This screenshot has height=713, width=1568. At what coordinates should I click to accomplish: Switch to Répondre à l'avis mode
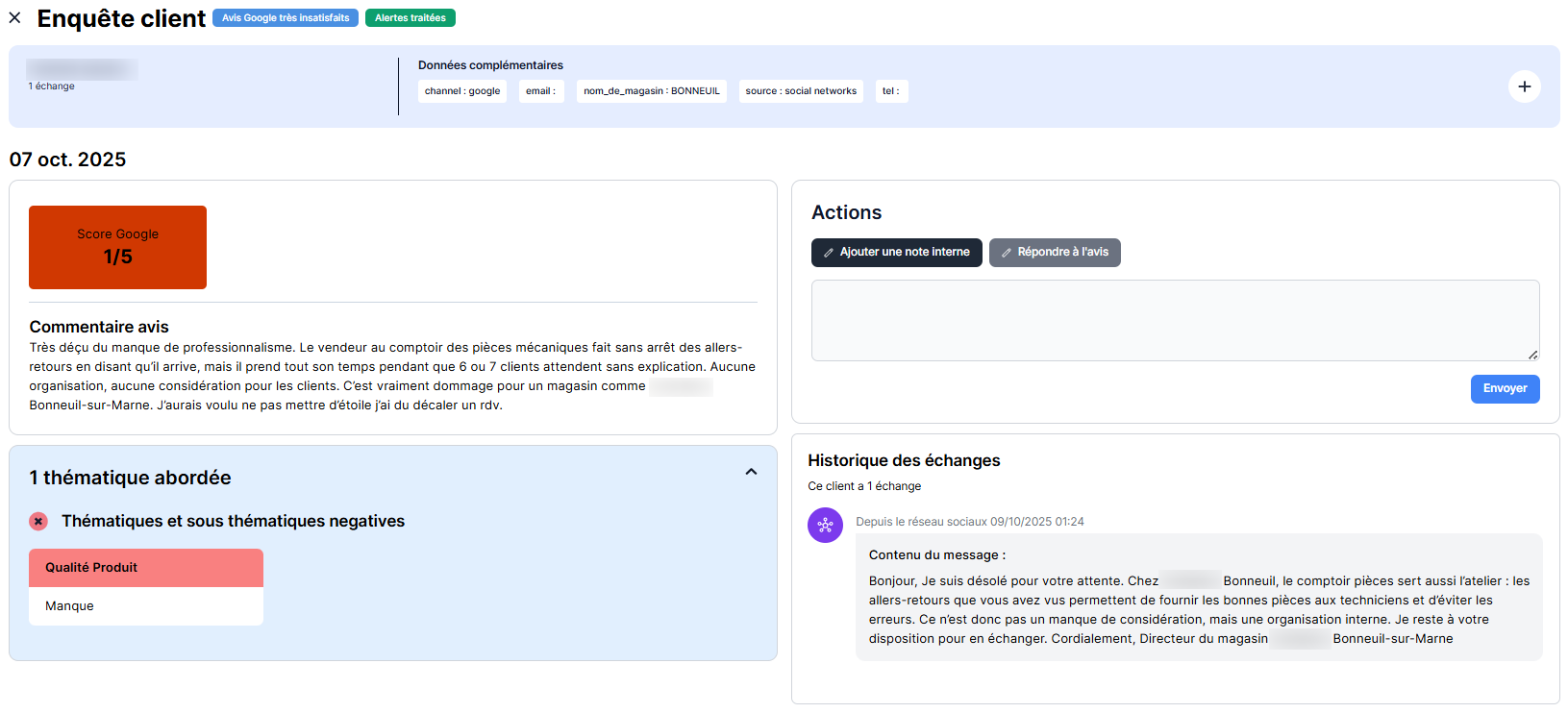pyautogui.click(x=1055, y=253)
